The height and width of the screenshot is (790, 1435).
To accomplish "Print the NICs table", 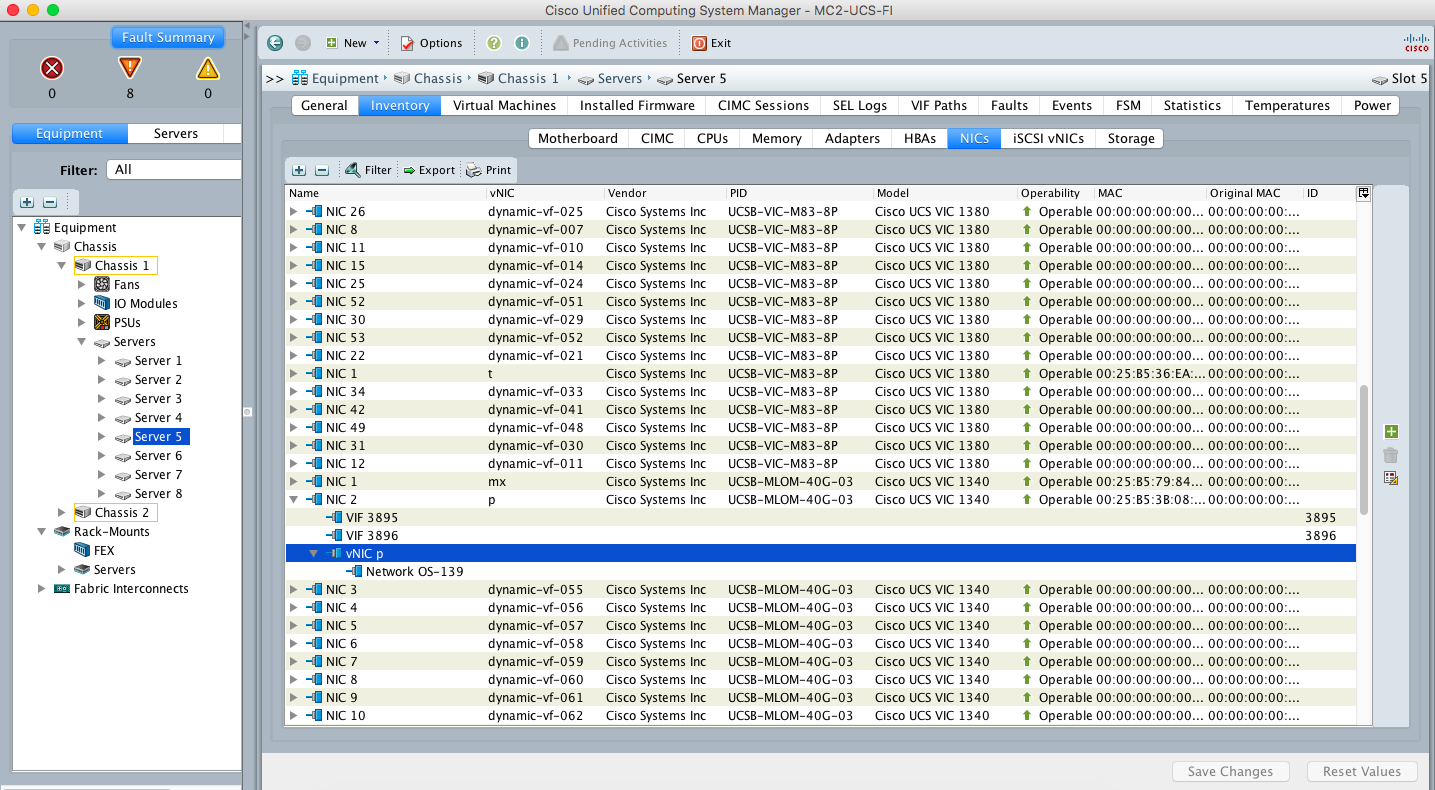I will 488,170.
